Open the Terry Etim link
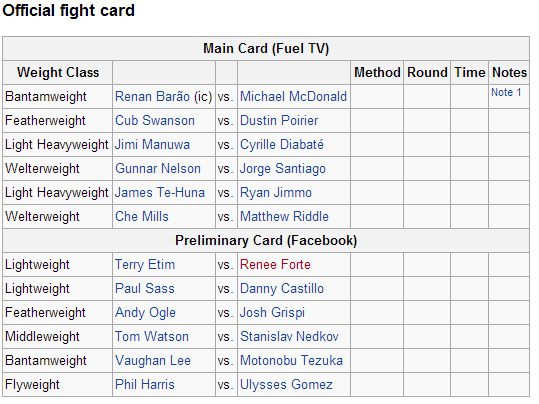The width and height of the screenshot is (539, 404). 145,265
